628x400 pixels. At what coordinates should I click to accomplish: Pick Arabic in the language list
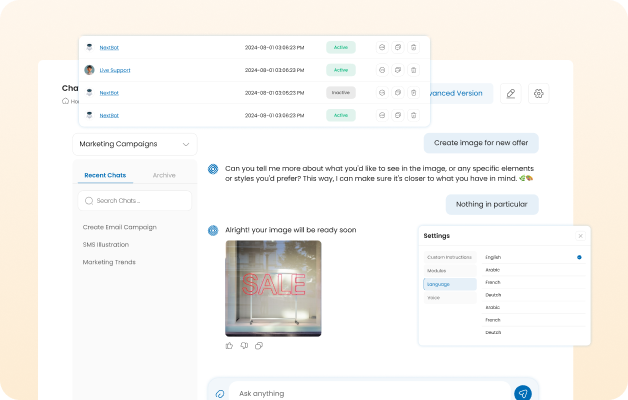[x=493, y=269]
